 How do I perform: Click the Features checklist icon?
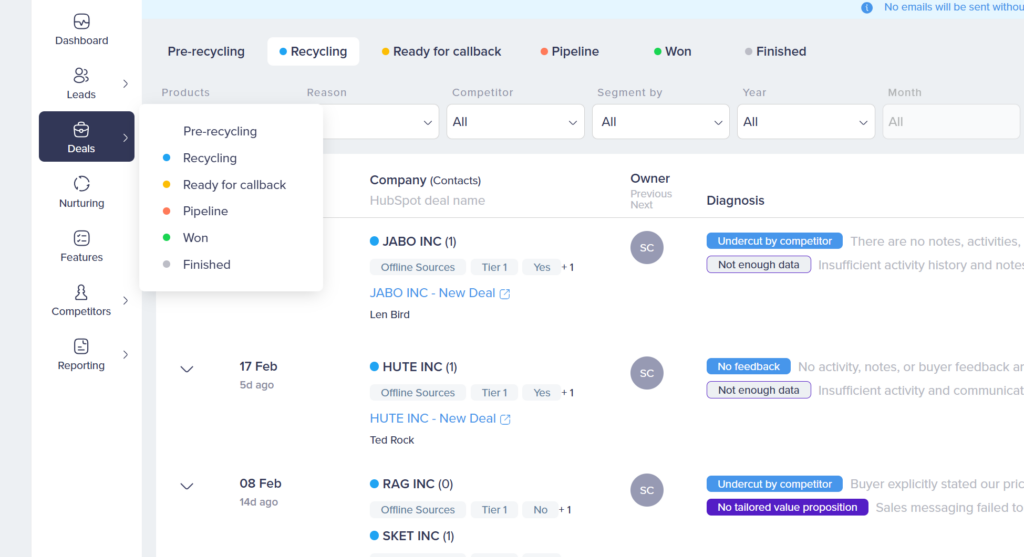[82, 238]
